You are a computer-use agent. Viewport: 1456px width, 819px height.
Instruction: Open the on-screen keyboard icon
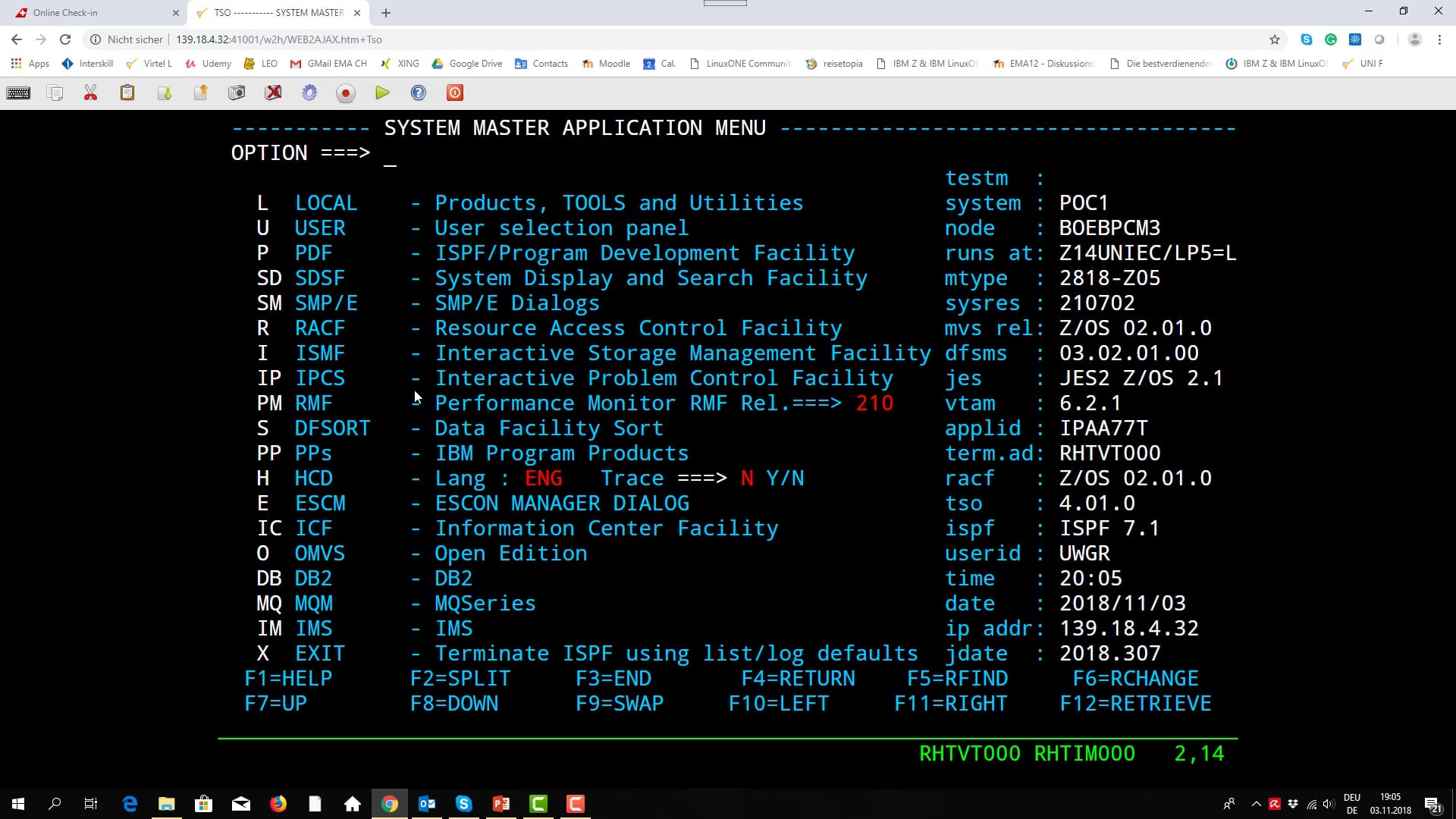(18, 93)
